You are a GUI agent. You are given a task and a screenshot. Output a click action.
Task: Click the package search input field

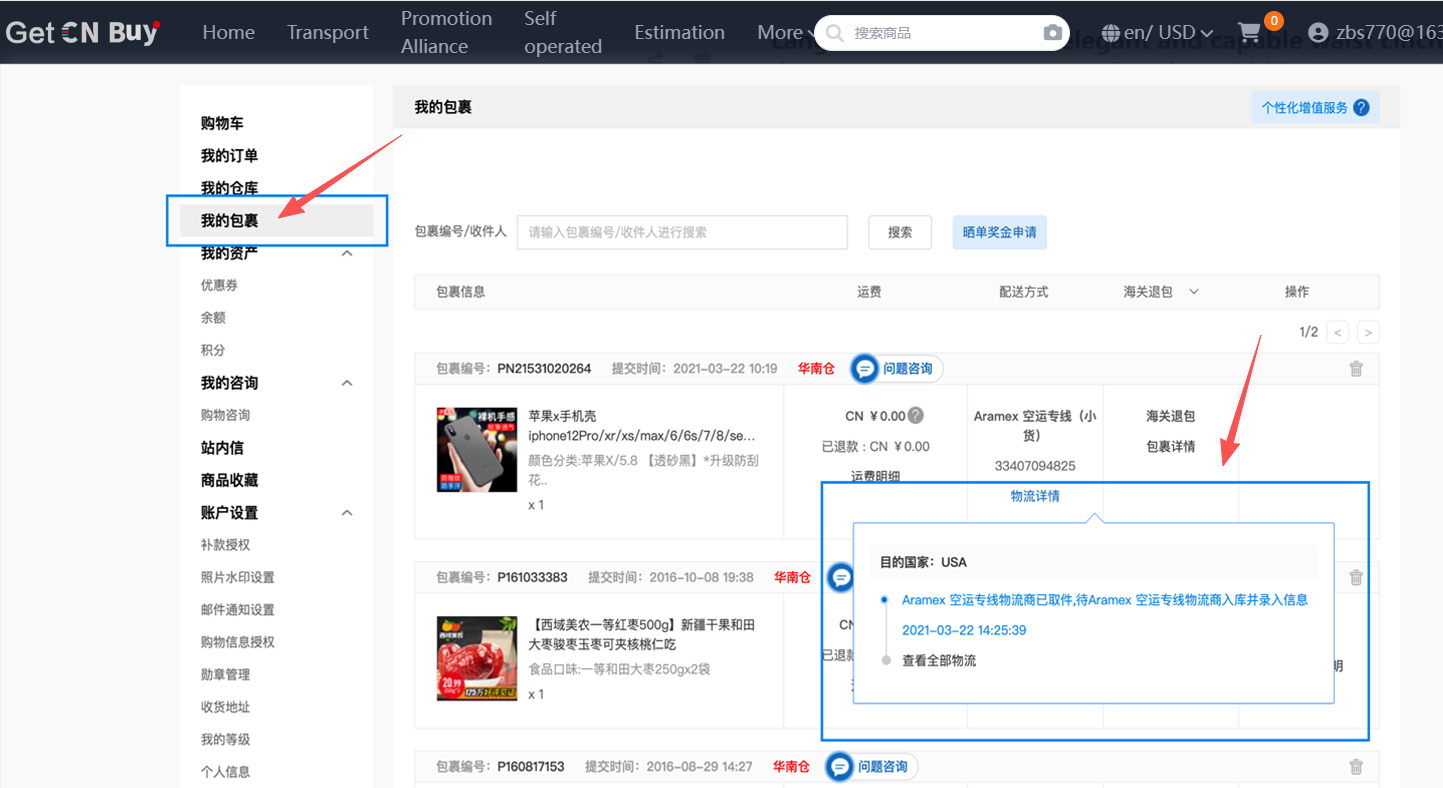click(682, 232)
